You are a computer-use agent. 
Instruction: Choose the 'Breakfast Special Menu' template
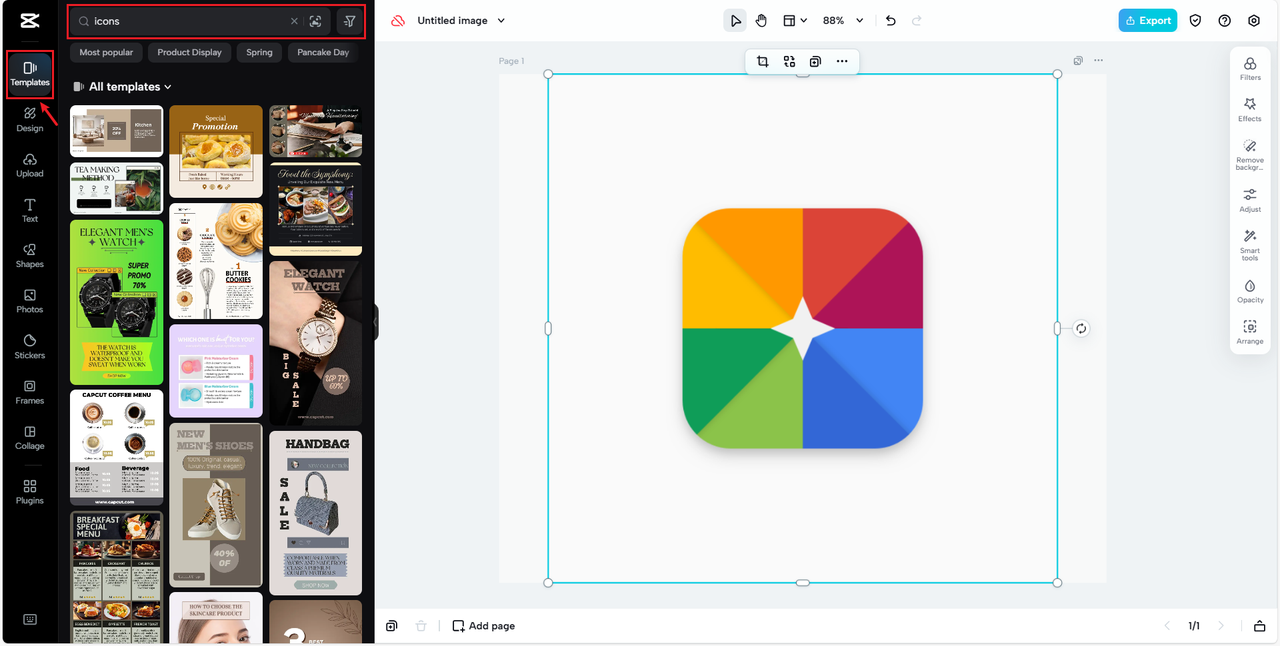pyautogui.click(x=116, y=577)
